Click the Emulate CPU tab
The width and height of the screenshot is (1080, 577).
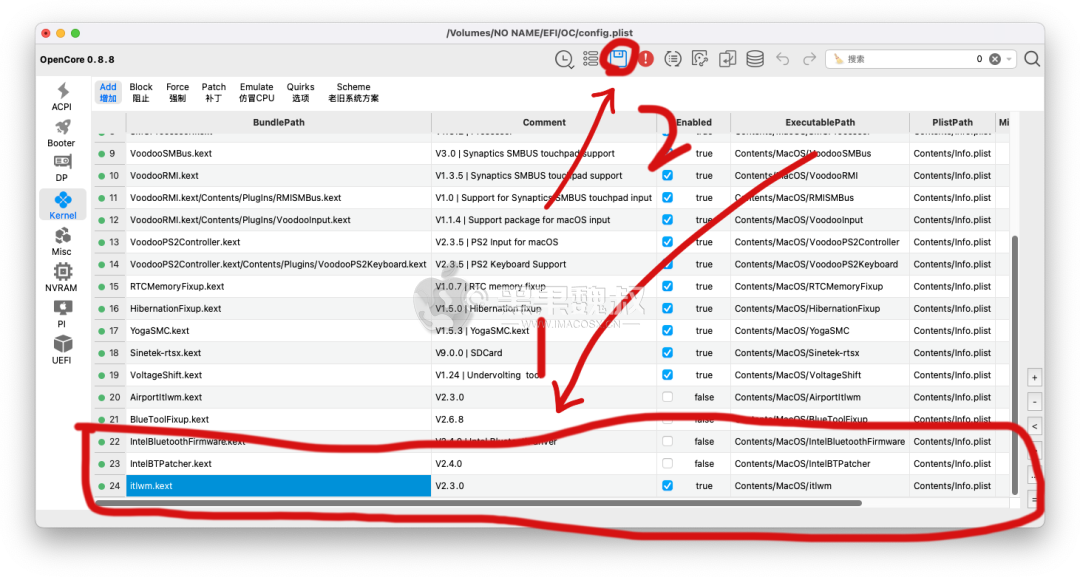click(x=256, y=90)
